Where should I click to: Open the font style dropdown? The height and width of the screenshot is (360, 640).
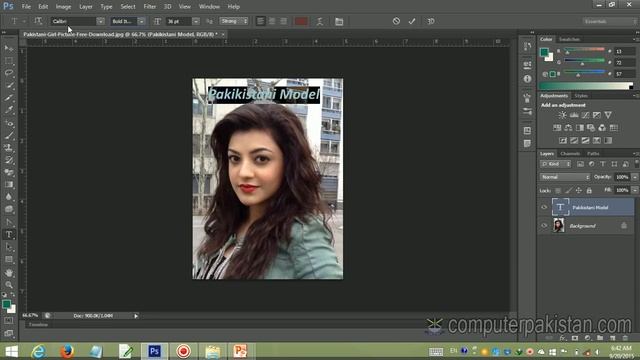(x=141, y=21)
